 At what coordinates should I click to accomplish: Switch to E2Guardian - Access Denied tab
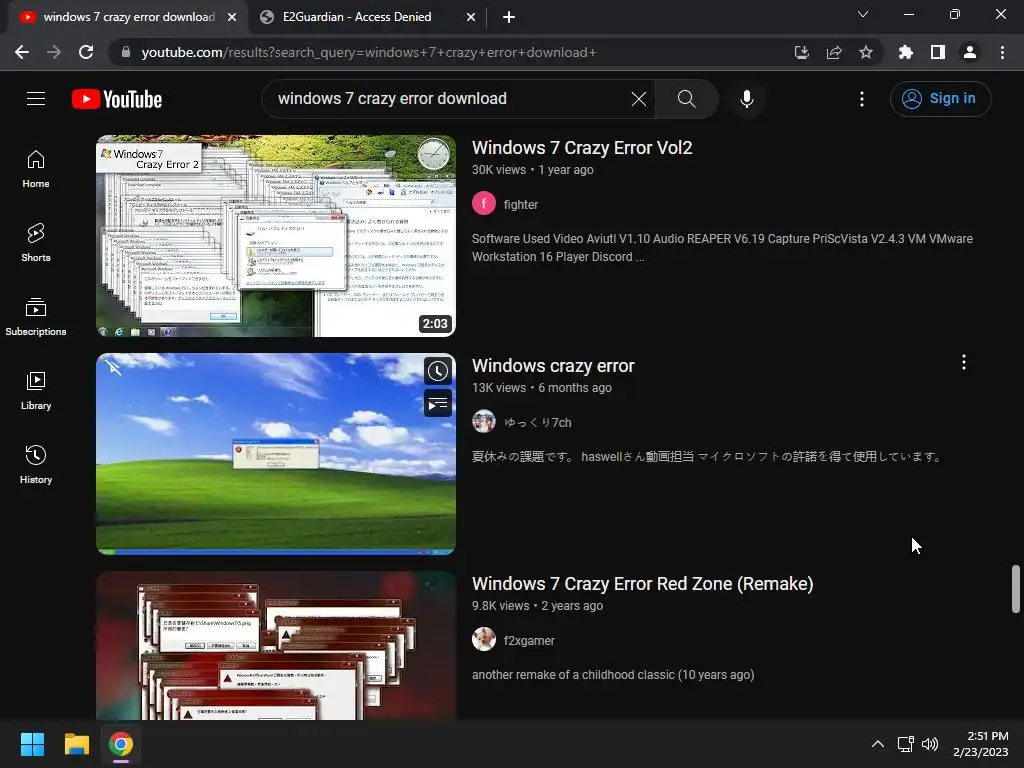pyautogui.click(x=357, y=17)
